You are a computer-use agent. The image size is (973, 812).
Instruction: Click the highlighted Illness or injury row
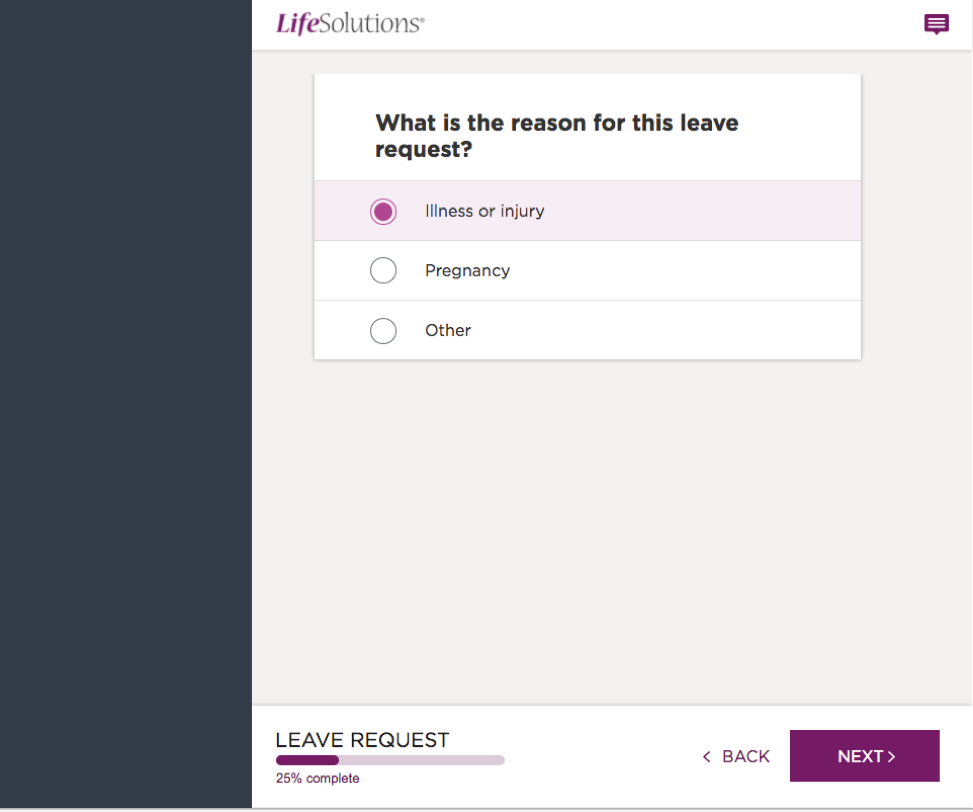(588, 211)
